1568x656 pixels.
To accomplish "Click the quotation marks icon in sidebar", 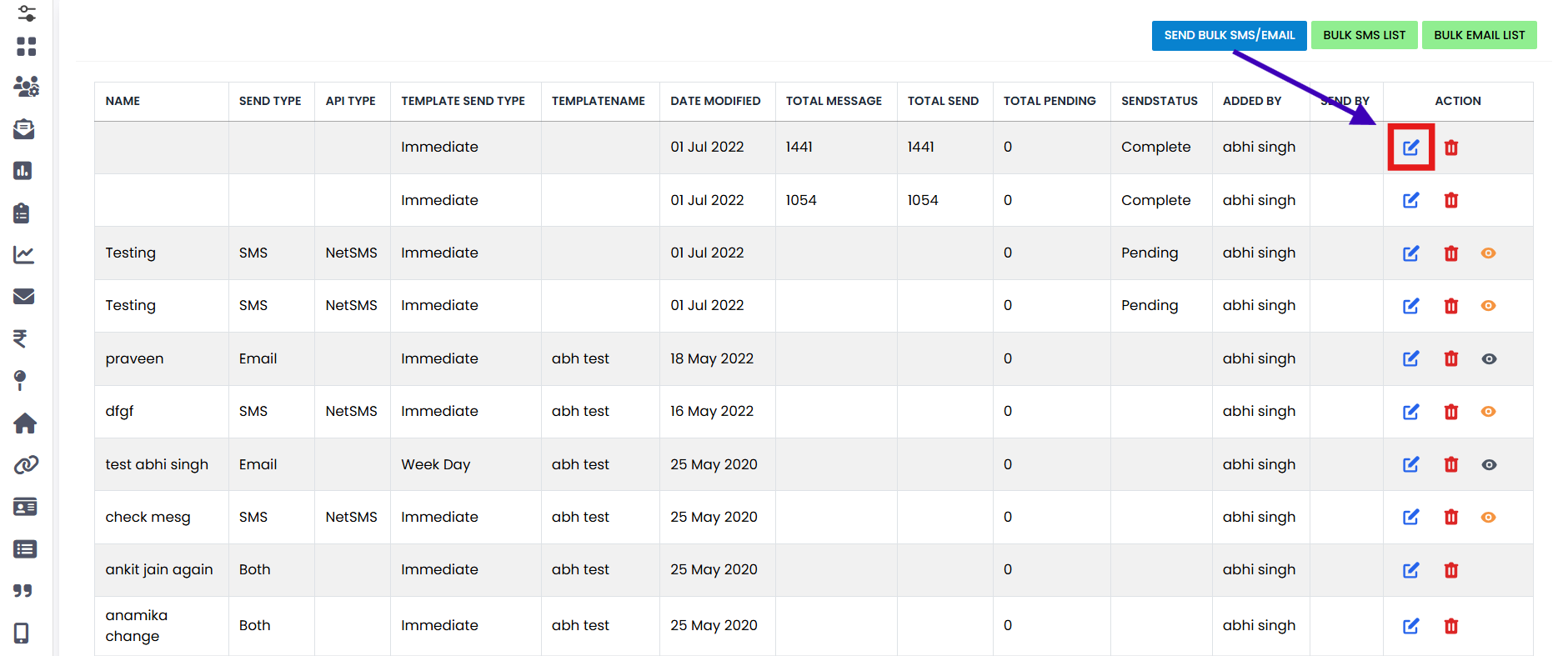I will [x=23, y=591].
